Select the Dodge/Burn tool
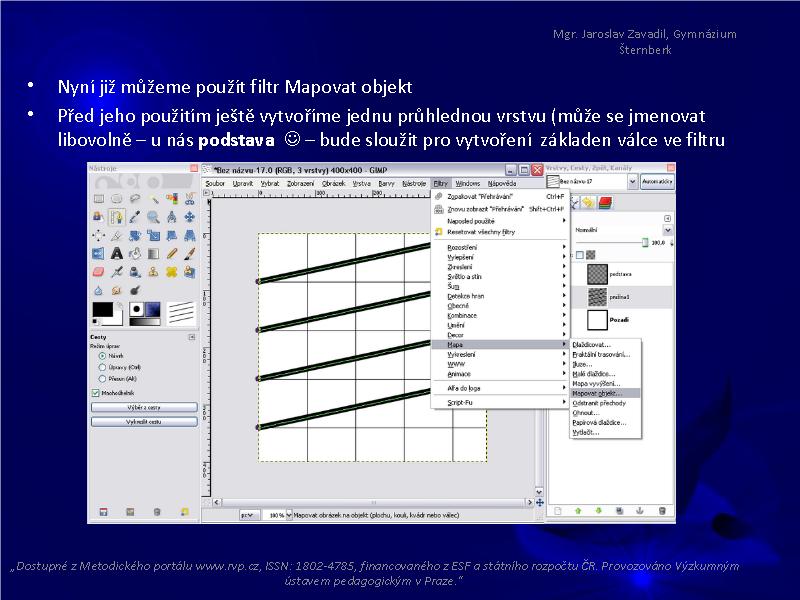The width and height of the screenshot is (800, 600). pyautogui.click(x=135, y=290)
